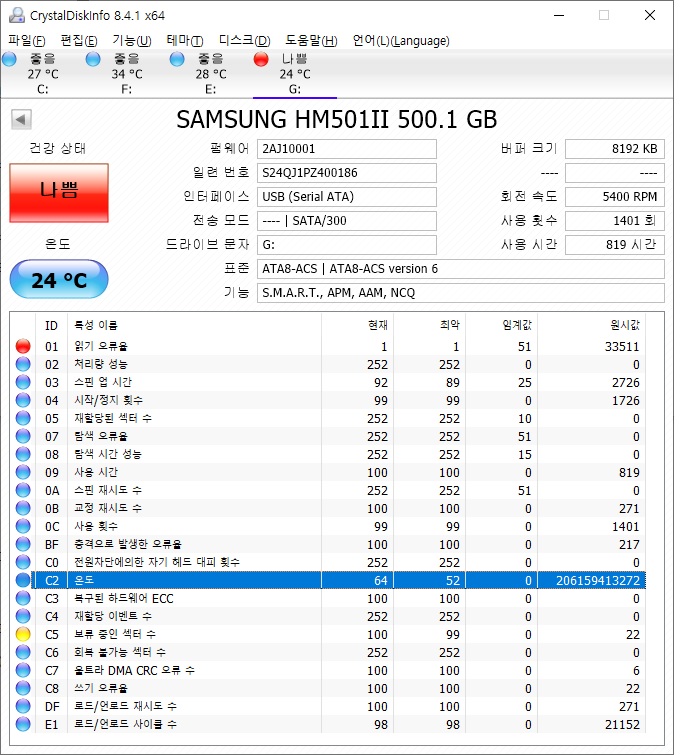
Task: Open the 파일(F) menu
Action: [x=27, y=41]
